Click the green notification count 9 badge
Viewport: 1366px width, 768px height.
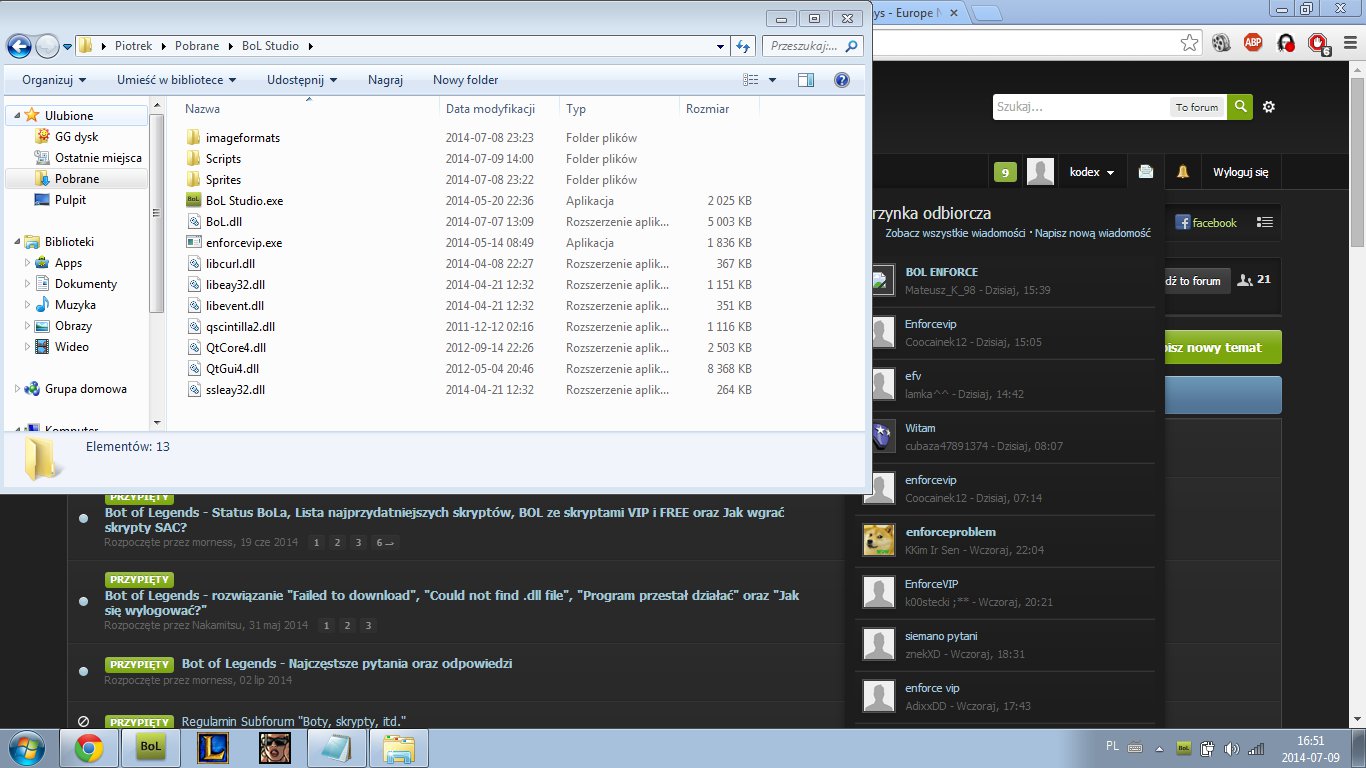[1006, 173]
